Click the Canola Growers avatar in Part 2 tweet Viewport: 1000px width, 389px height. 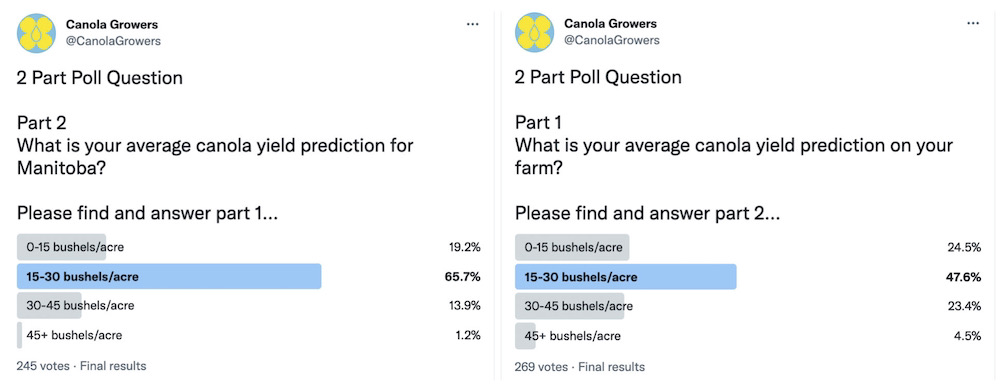(x=36, y=33)
